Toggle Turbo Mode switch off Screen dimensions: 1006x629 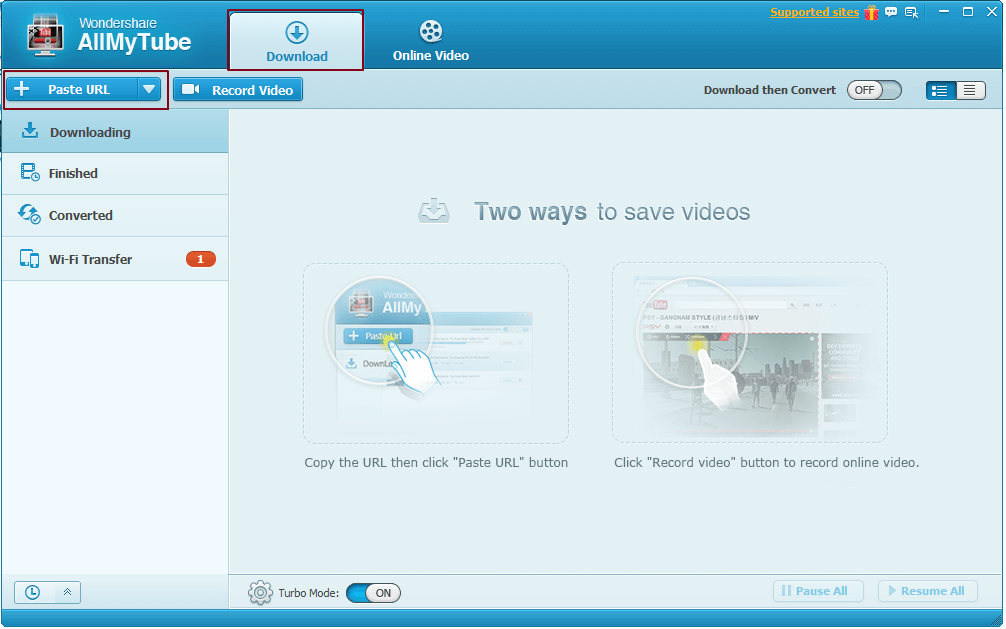click(x=373, y=592)
